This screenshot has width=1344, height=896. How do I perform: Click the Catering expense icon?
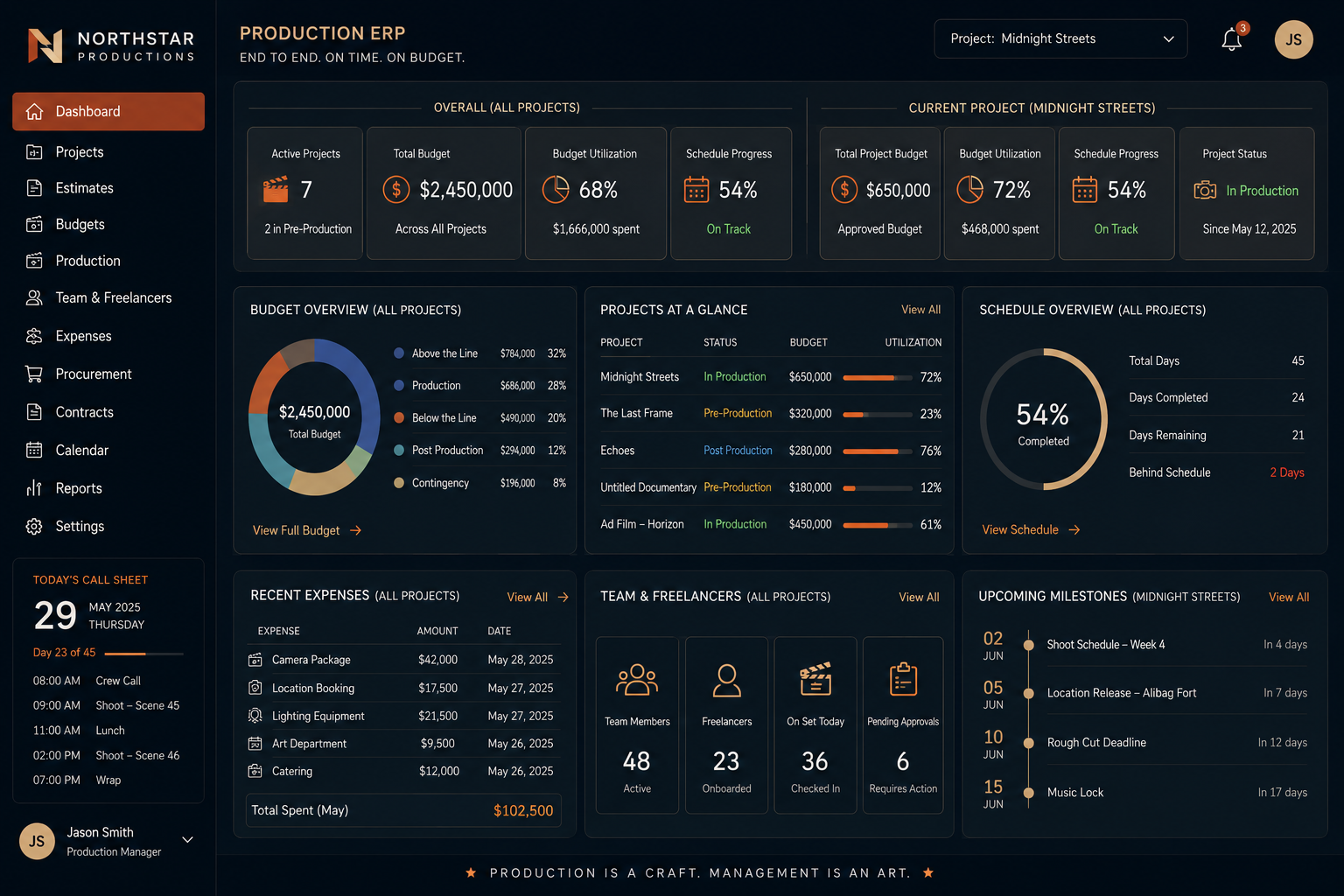click(255, 771)
